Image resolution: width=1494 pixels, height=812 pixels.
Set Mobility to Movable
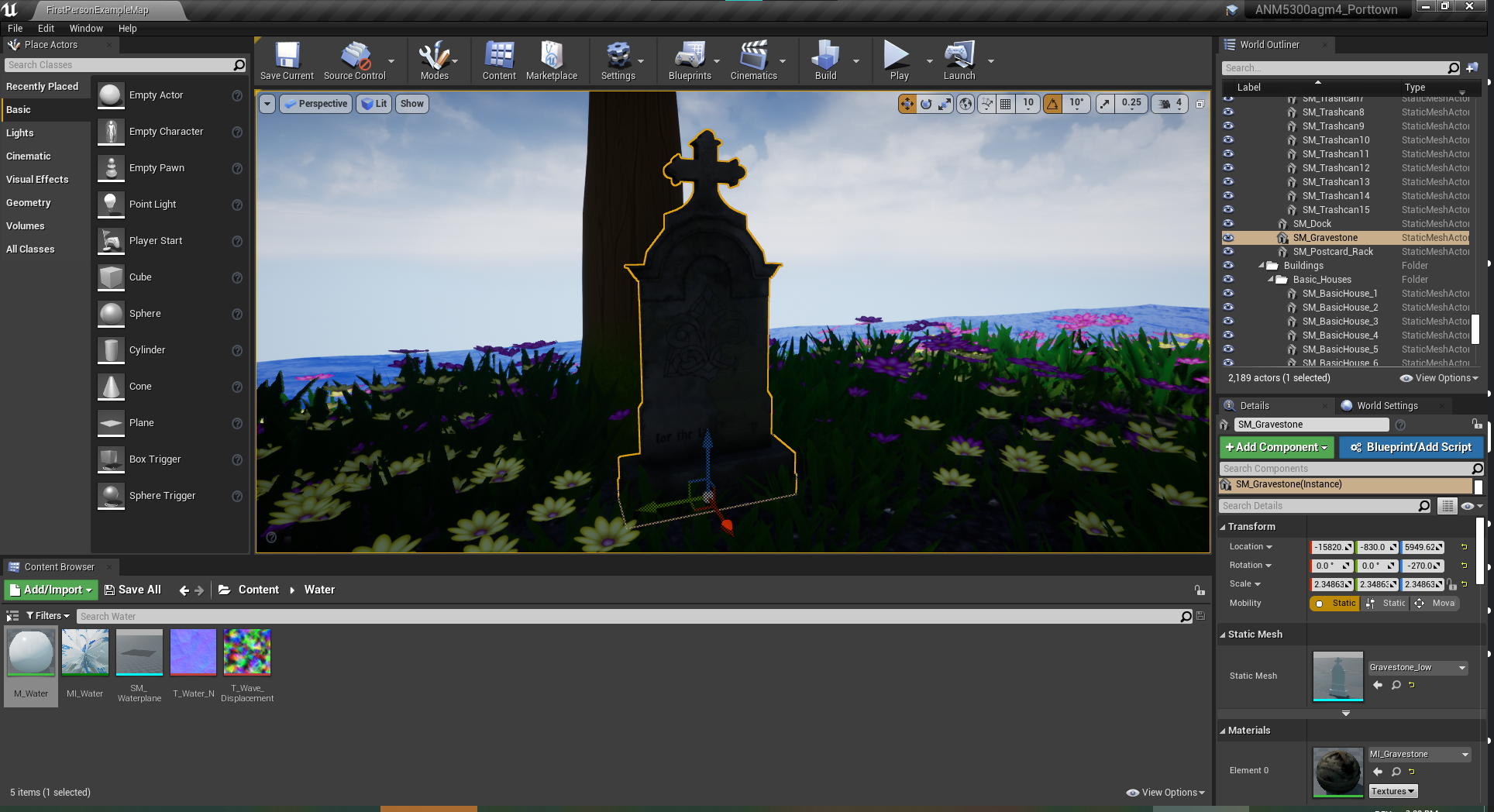coord(1436,604)
